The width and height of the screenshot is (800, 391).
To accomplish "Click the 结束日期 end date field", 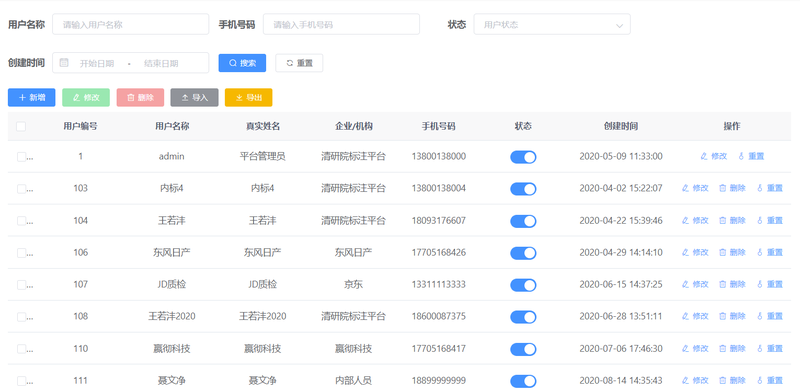I will pyautogui.click(x=161, y=64).
